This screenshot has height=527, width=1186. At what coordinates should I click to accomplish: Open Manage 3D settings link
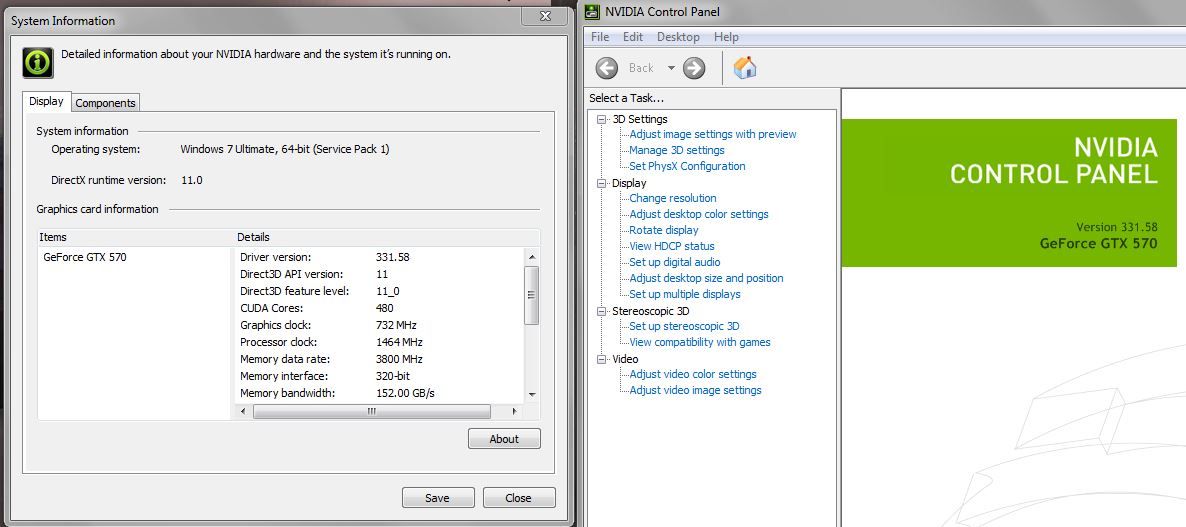(x=676, y=150)
